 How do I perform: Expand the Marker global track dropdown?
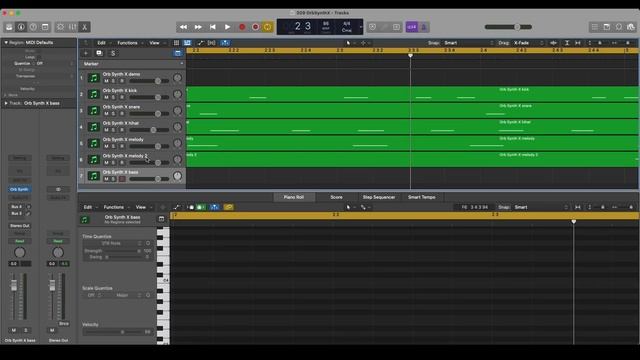(182, 64)
